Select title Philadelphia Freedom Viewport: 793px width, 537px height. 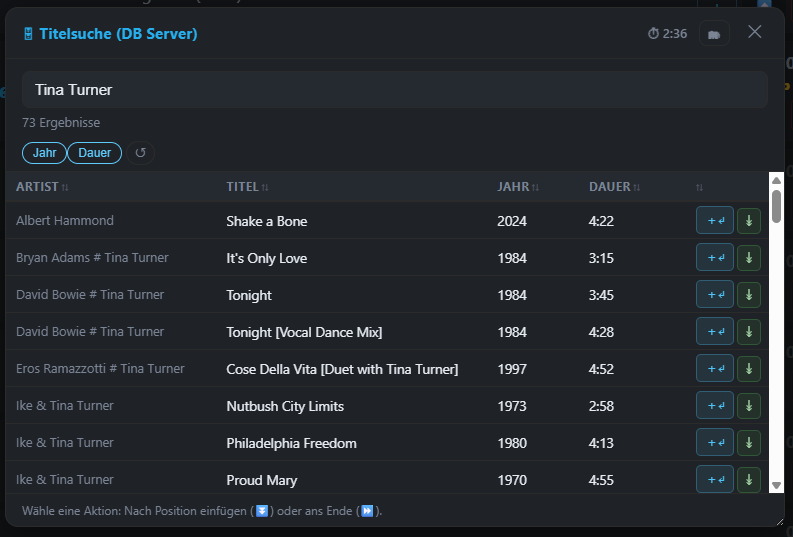pyautogui.click(x=291, y=443)
